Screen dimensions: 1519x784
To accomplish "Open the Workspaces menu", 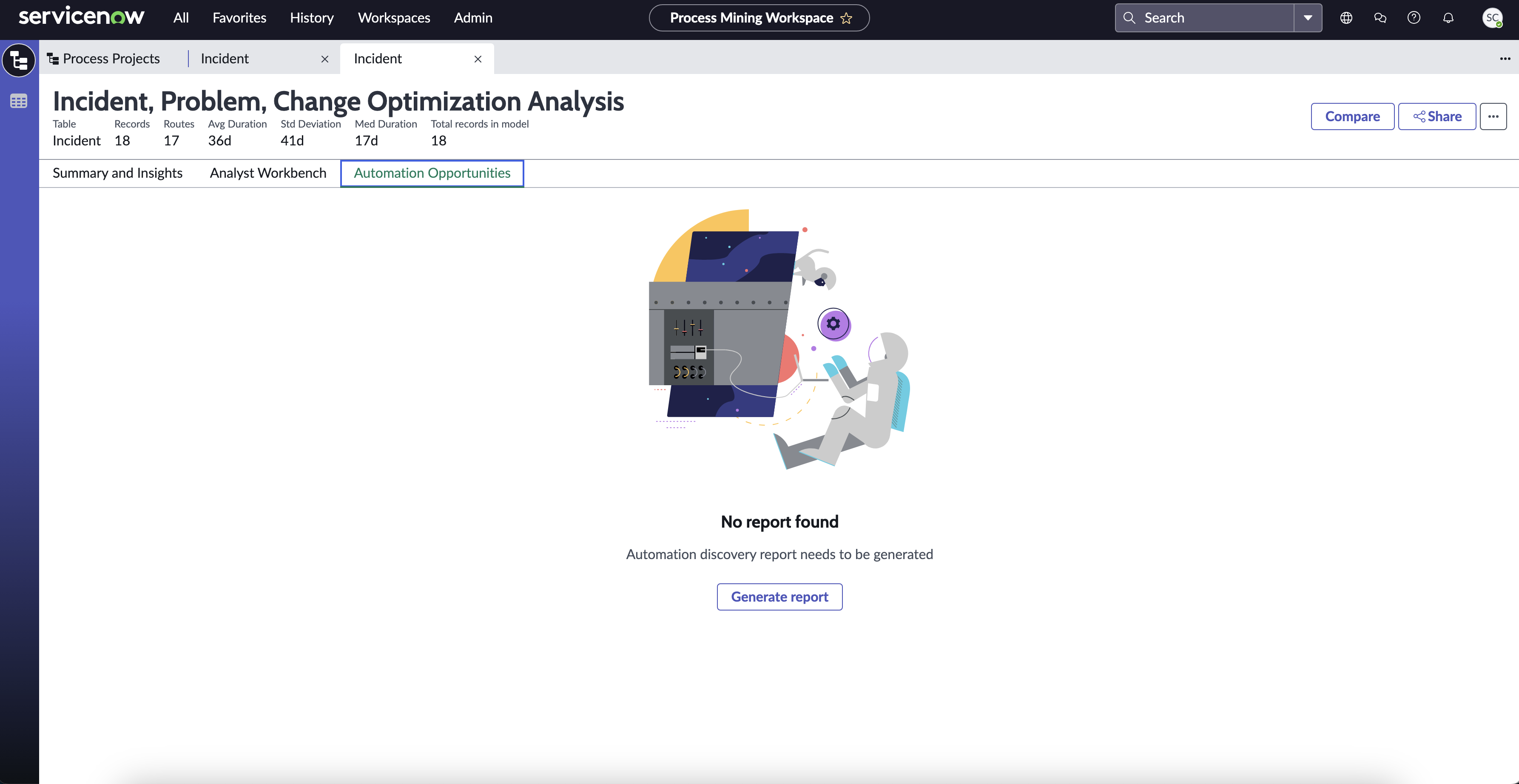I will pyautogui.click(x=394, y=18).
